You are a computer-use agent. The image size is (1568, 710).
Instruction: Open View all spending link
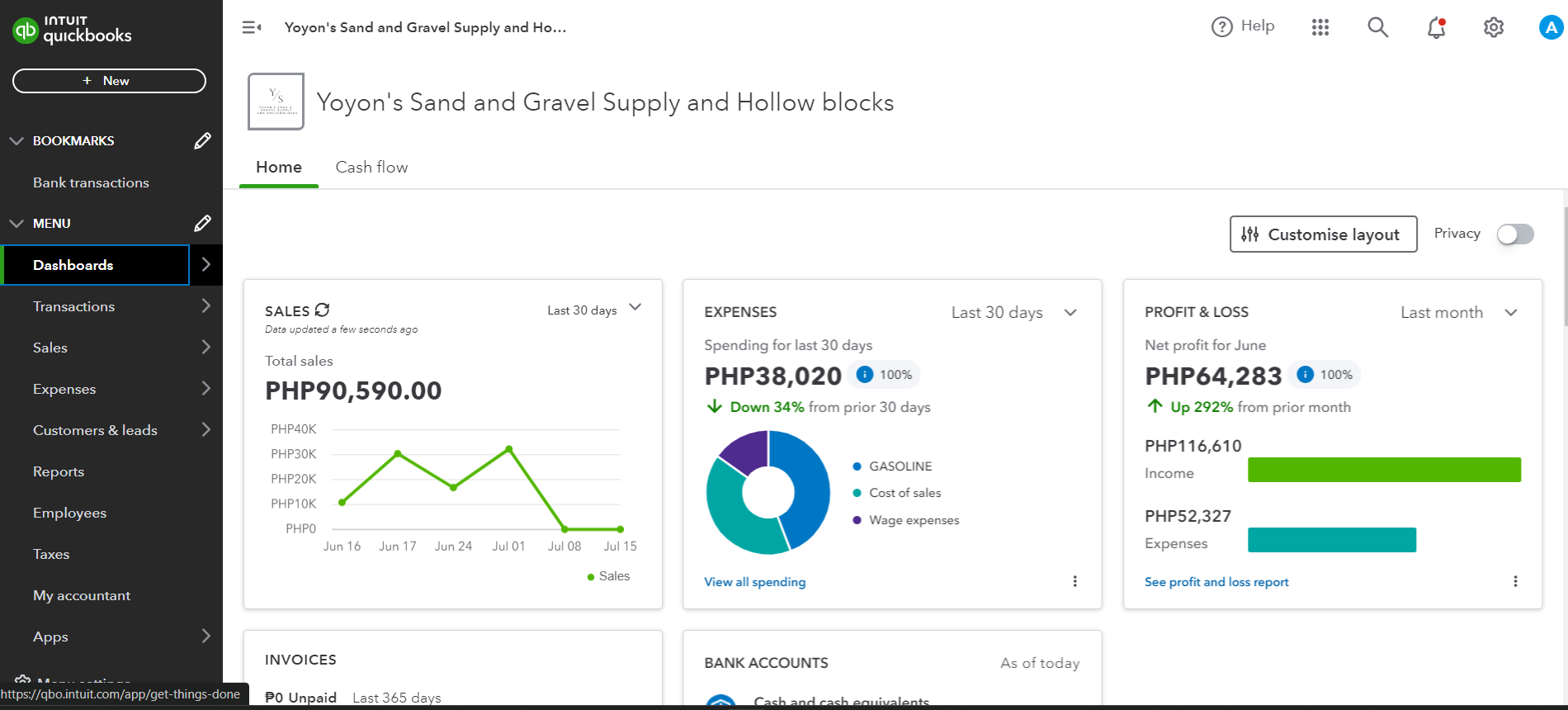(754, 582)
